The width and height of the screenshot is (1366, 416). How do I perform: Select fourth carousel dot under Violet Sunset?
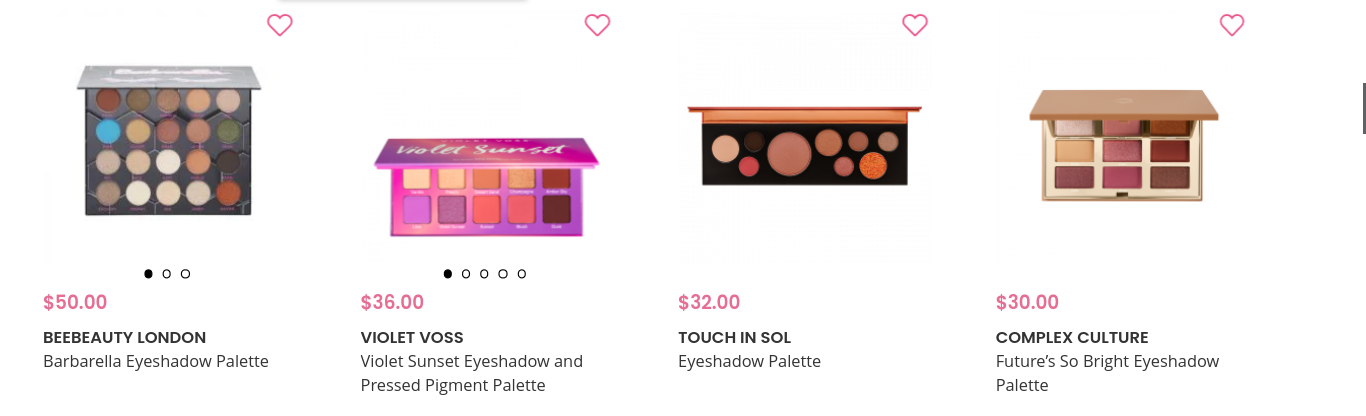tap(503, 274)
